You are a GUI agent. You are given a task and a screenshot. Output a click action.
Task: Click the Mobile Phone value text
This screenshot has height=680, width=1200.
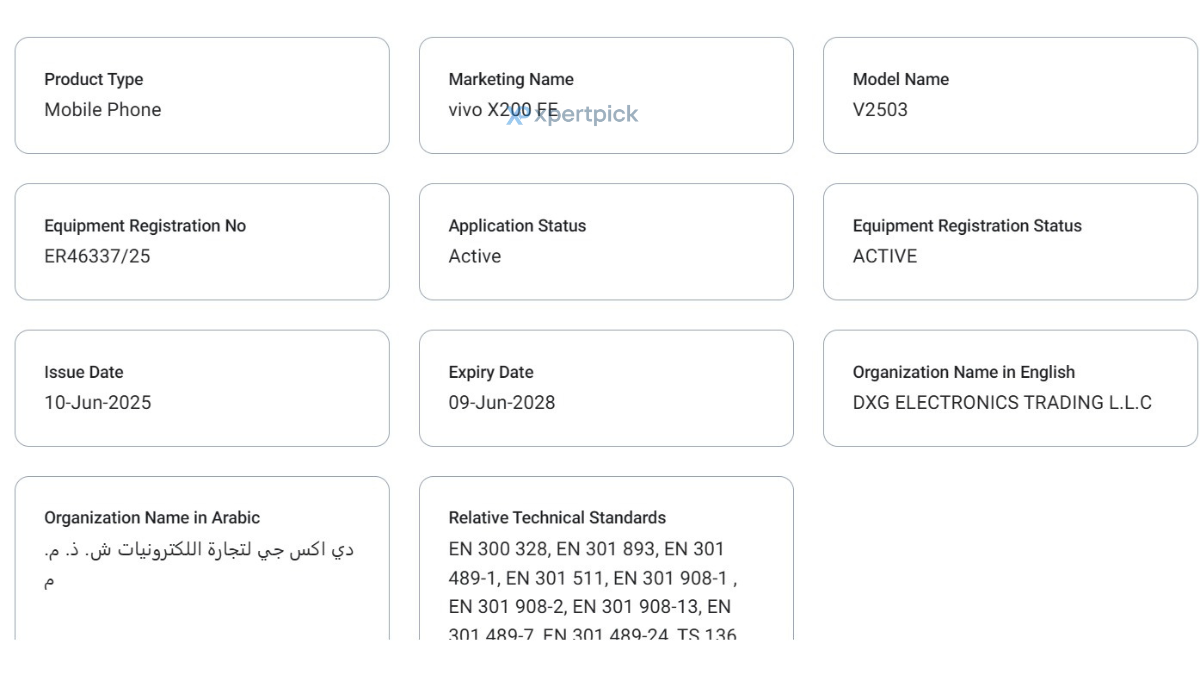tap(103, 110)
